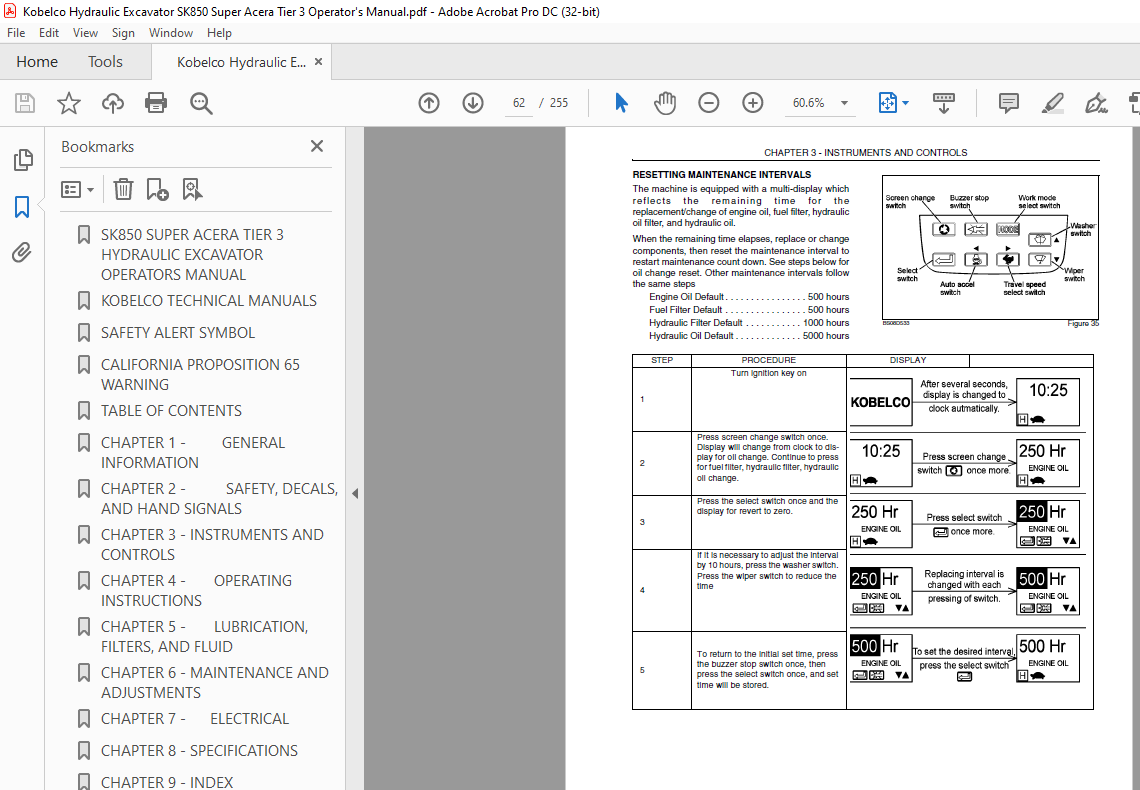Select the arrow selection tool

point(621,103)
